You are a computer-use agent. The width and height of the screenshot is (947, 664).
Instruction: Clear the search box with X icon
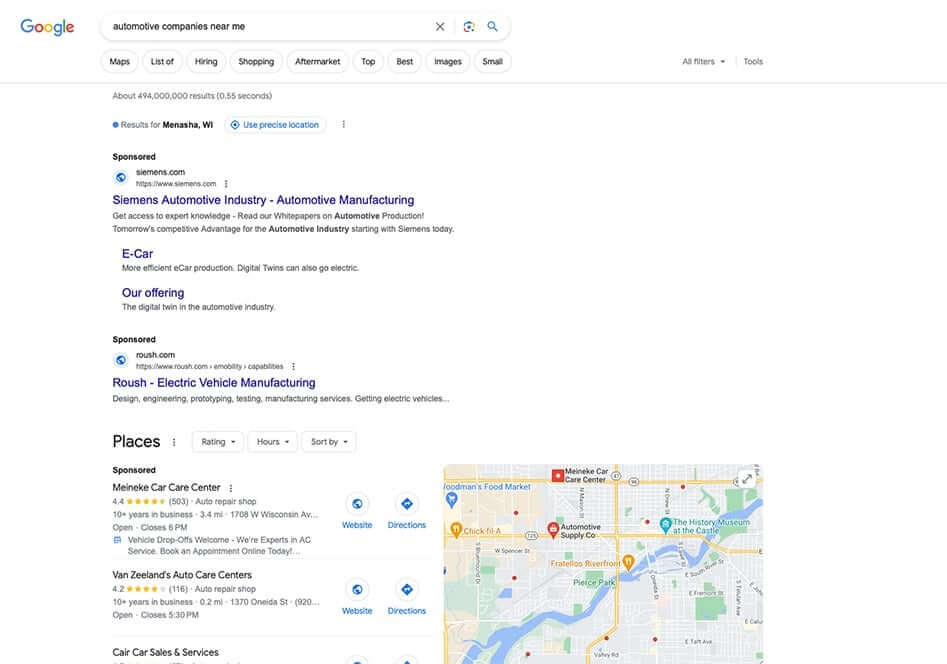440,27
